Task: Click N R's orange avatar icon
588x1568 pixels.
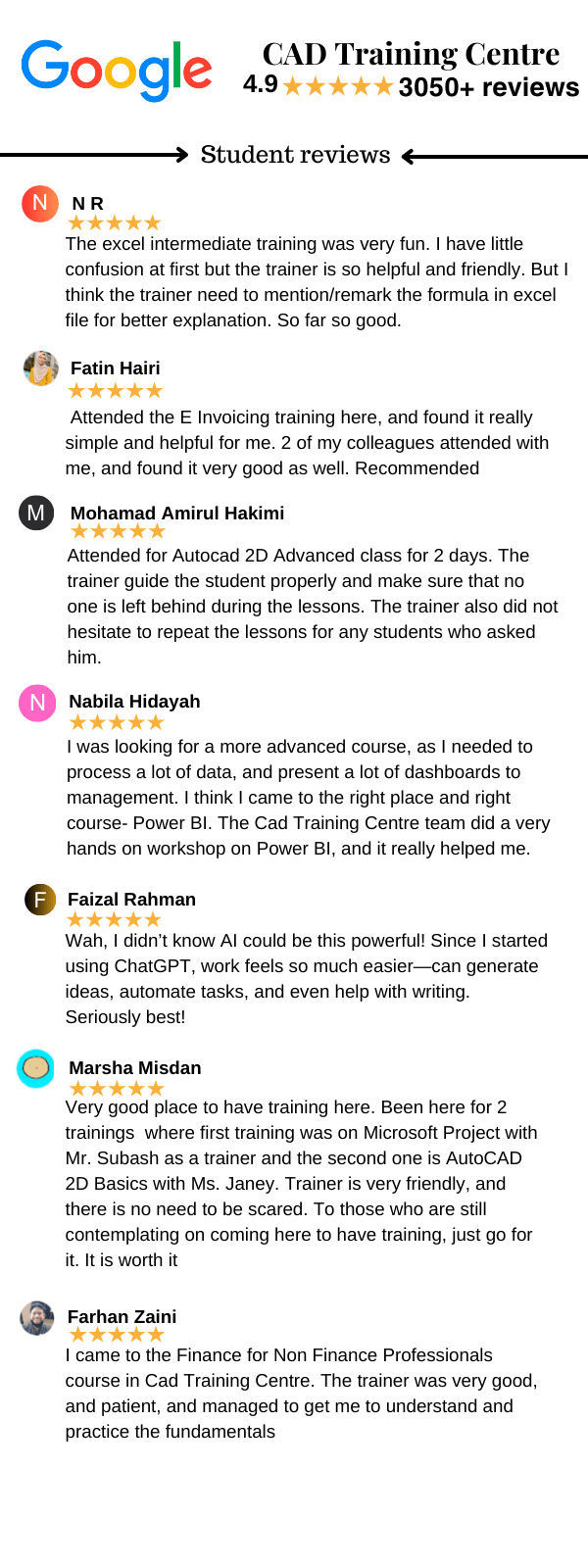Action: (40, 203)
